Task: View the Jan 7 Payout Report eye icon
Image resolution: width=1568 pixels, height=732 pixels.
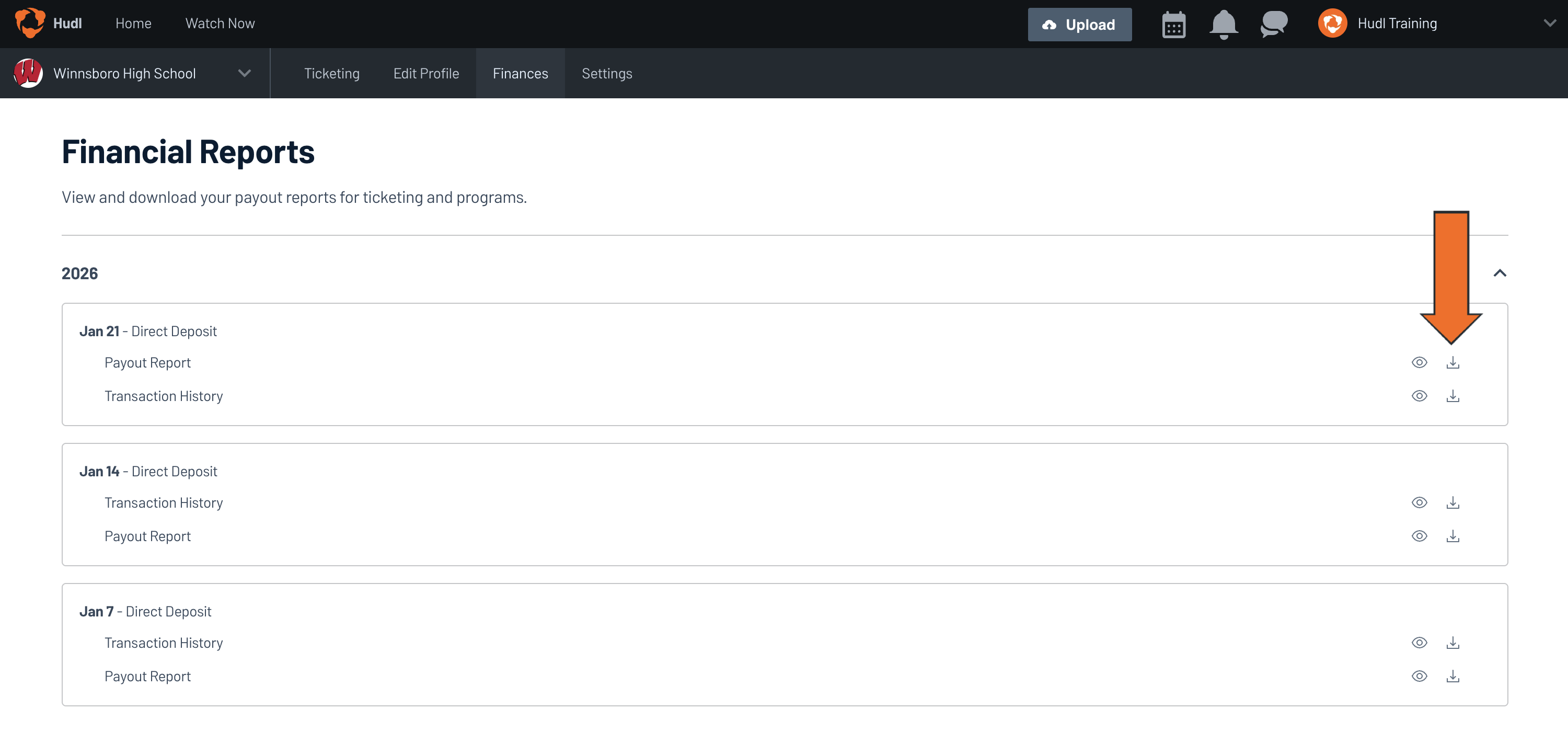Action: point(1419,676)
